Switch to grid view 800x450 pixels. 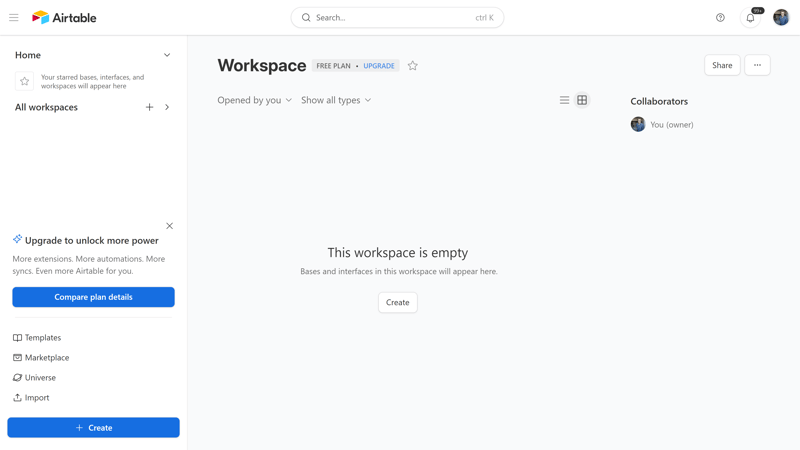(x=582, y=100)
